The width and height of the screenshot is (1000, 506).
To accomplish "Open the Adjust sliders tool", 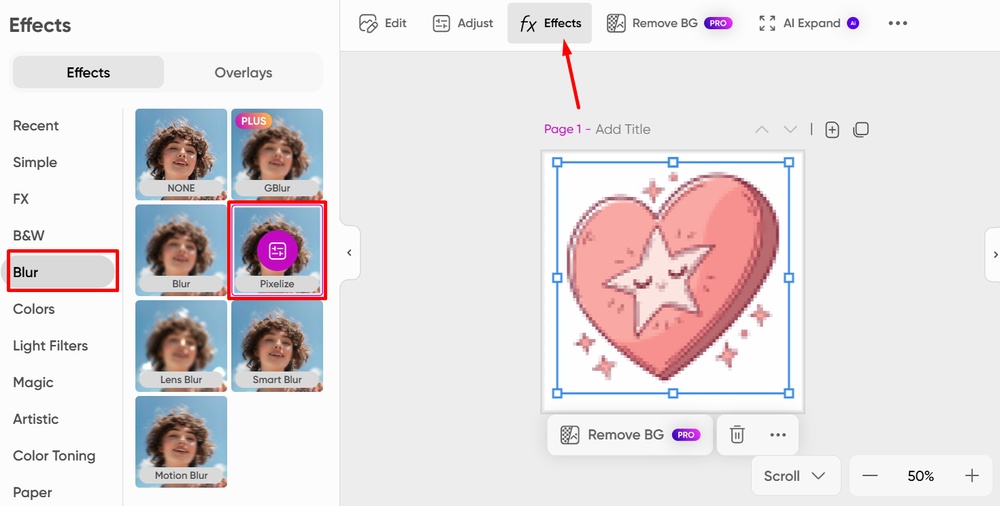I will click(x=462, y=24).
